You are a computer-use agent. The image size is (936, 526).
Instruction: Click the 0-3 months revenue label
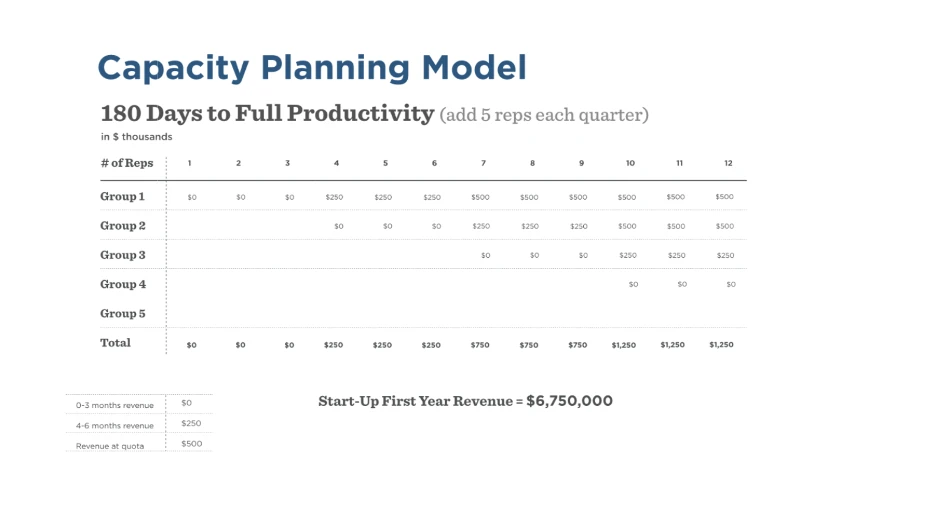coord(115,405)
